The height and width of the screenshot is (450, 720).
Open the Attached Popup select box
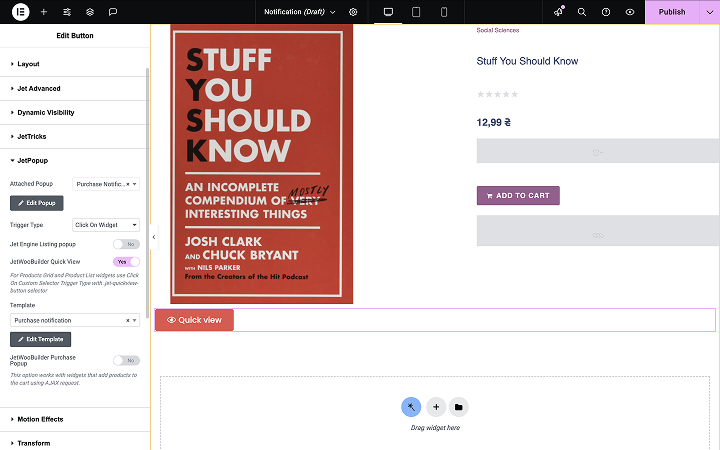[x=106, y=184]
